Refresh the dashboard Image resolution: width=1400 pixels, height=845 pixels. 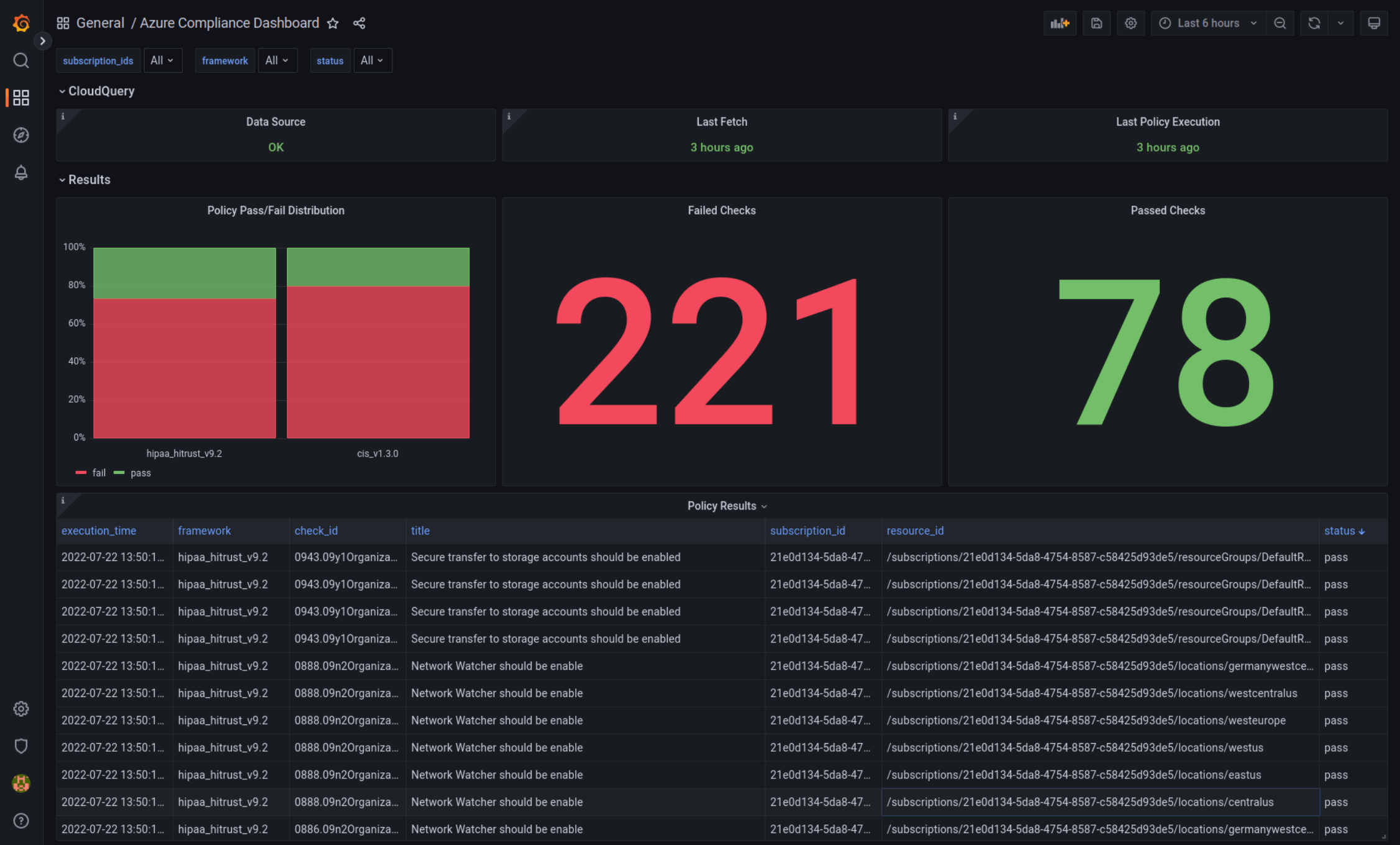coord(1314,23)
